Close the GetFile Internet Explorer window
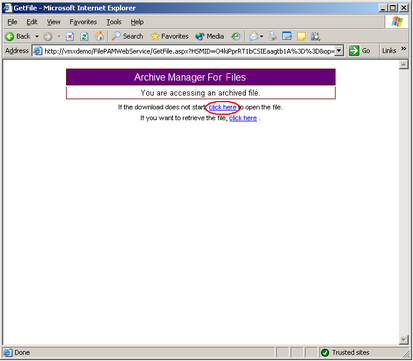This screenshot has height=361, width=413. [x=404, y=8]
